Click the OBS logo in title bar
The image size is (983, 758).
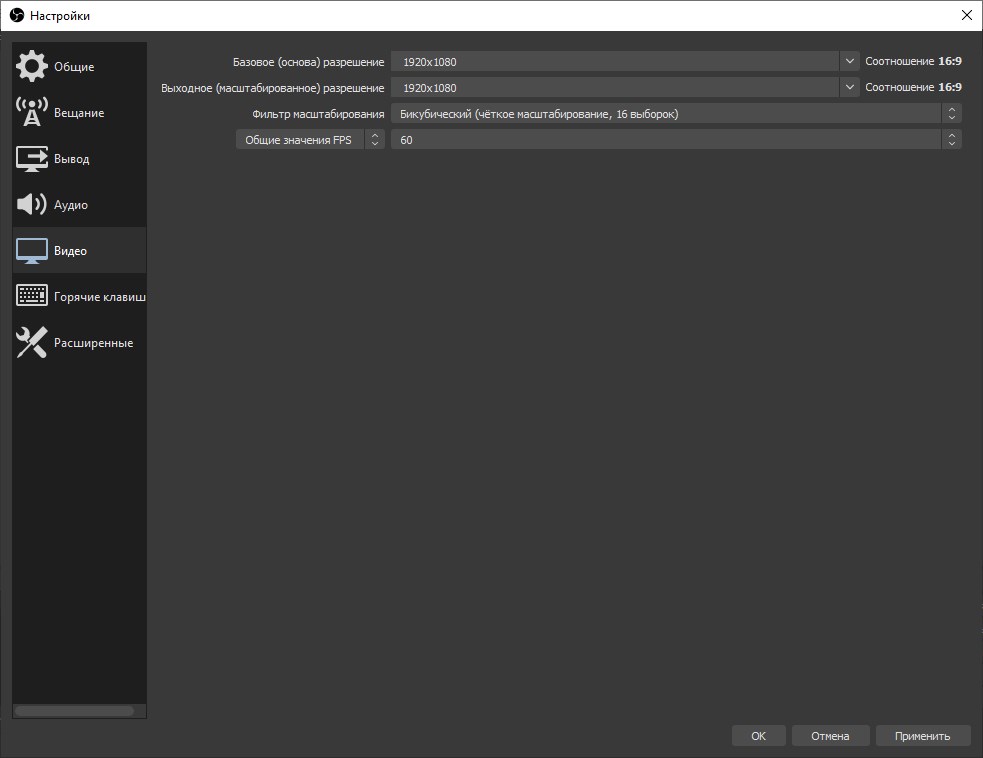tap(16, 15)
